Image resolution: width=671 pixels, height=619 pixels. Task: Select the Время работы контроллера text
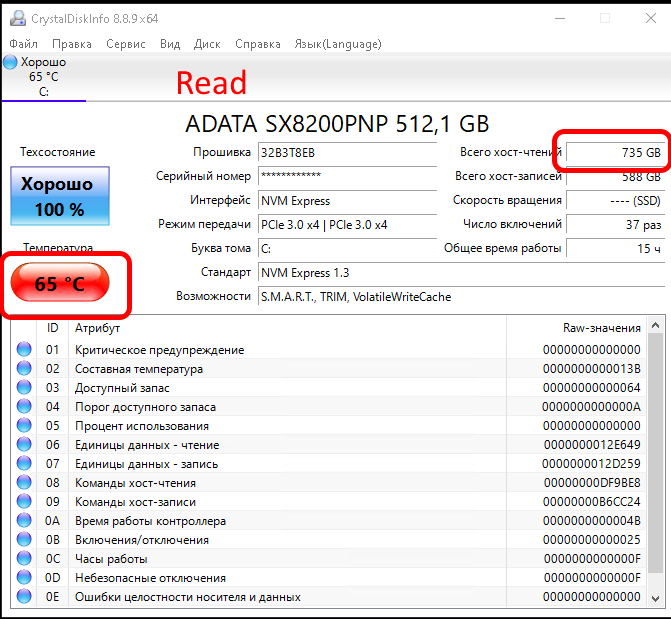151,521
